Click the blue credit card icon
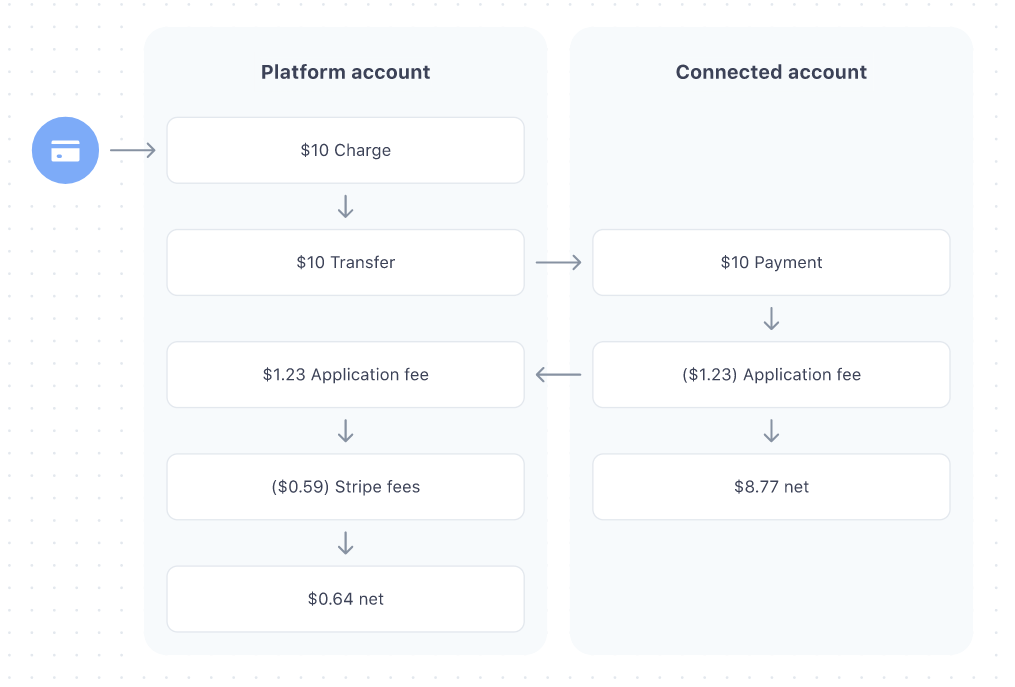Viewport: 1015px width, 687px height. (x=65, y=150)
